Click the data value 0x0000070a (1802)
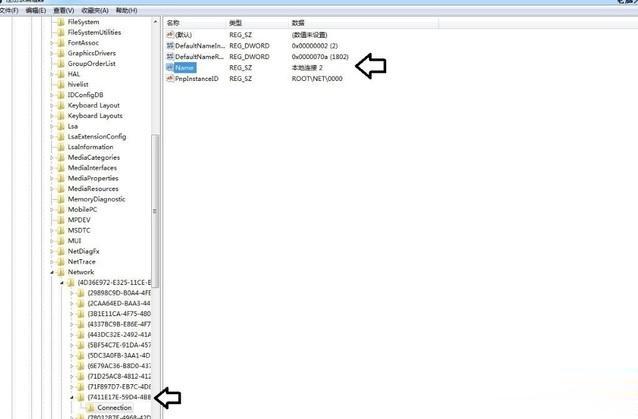 tap(320, 57)
